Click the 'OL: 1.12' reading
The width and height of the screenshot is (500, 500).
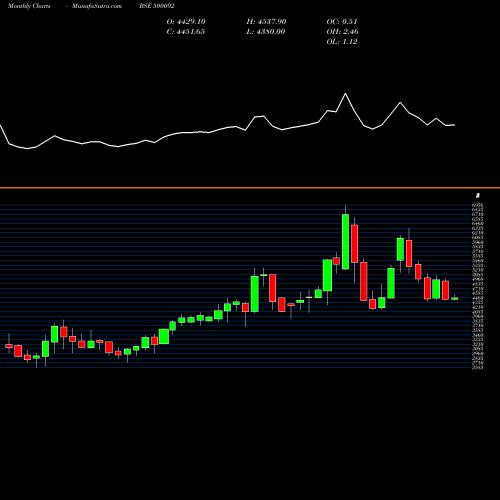click(x=342, y=42)
